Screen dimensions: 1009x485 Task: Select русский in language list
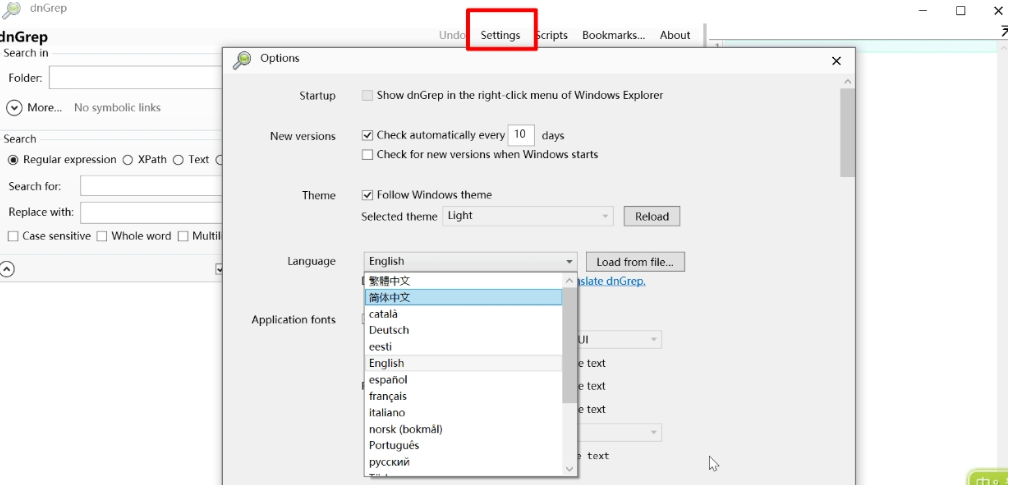click(463, 462)
